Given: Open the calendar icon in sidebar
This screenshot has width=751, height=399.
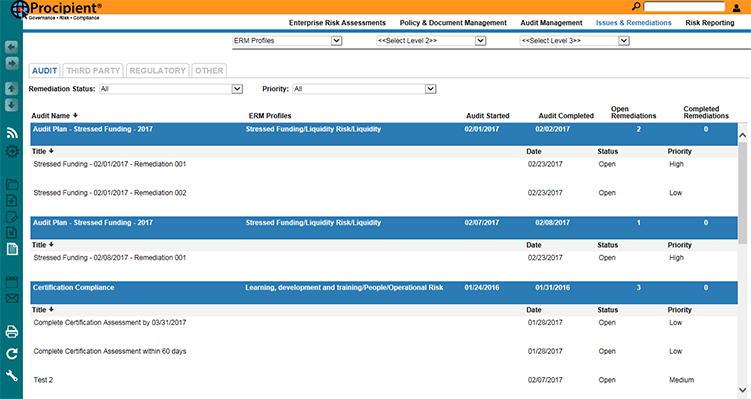Looking at the screenshot, I should tap(11, 282).
